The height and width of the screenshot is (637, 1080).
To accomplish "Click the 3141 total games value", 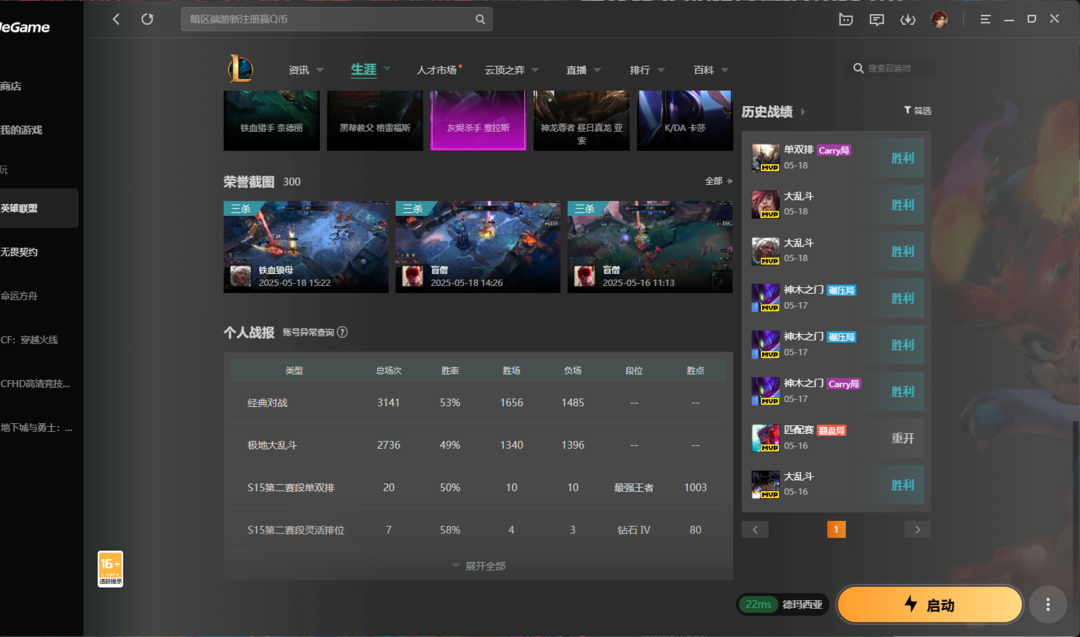I will [388, 403].
